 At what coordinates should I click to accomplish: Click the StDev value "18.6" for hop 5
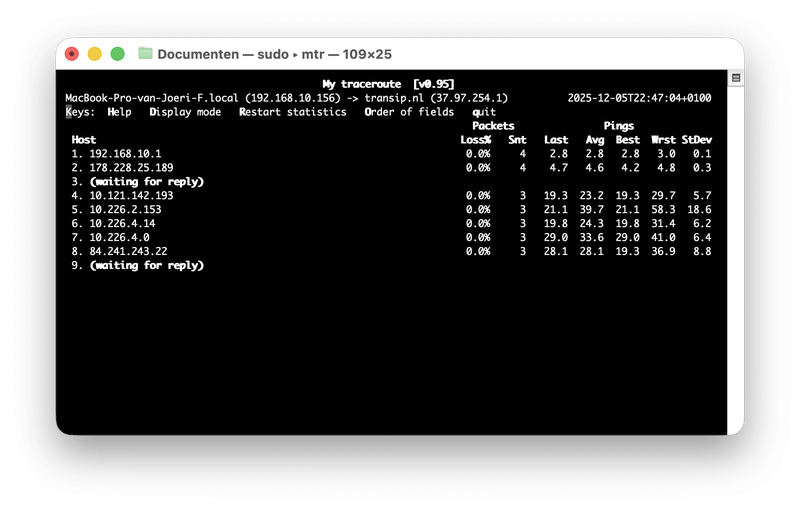[699, 210]
